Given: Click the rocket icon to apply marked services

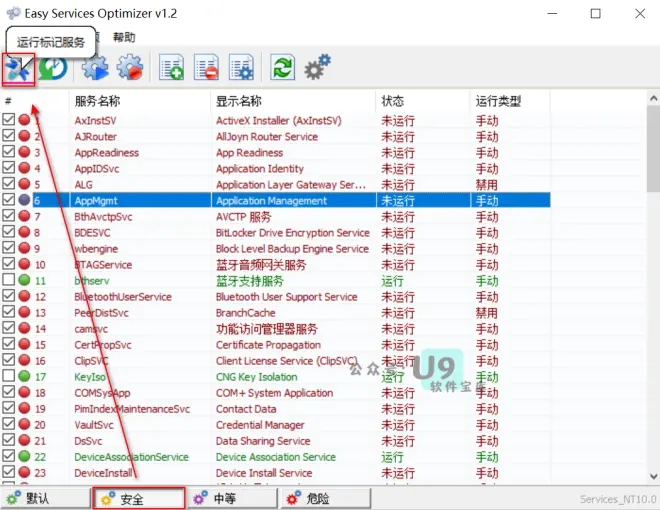Looking at the screenshot, I should click(18, 69).
